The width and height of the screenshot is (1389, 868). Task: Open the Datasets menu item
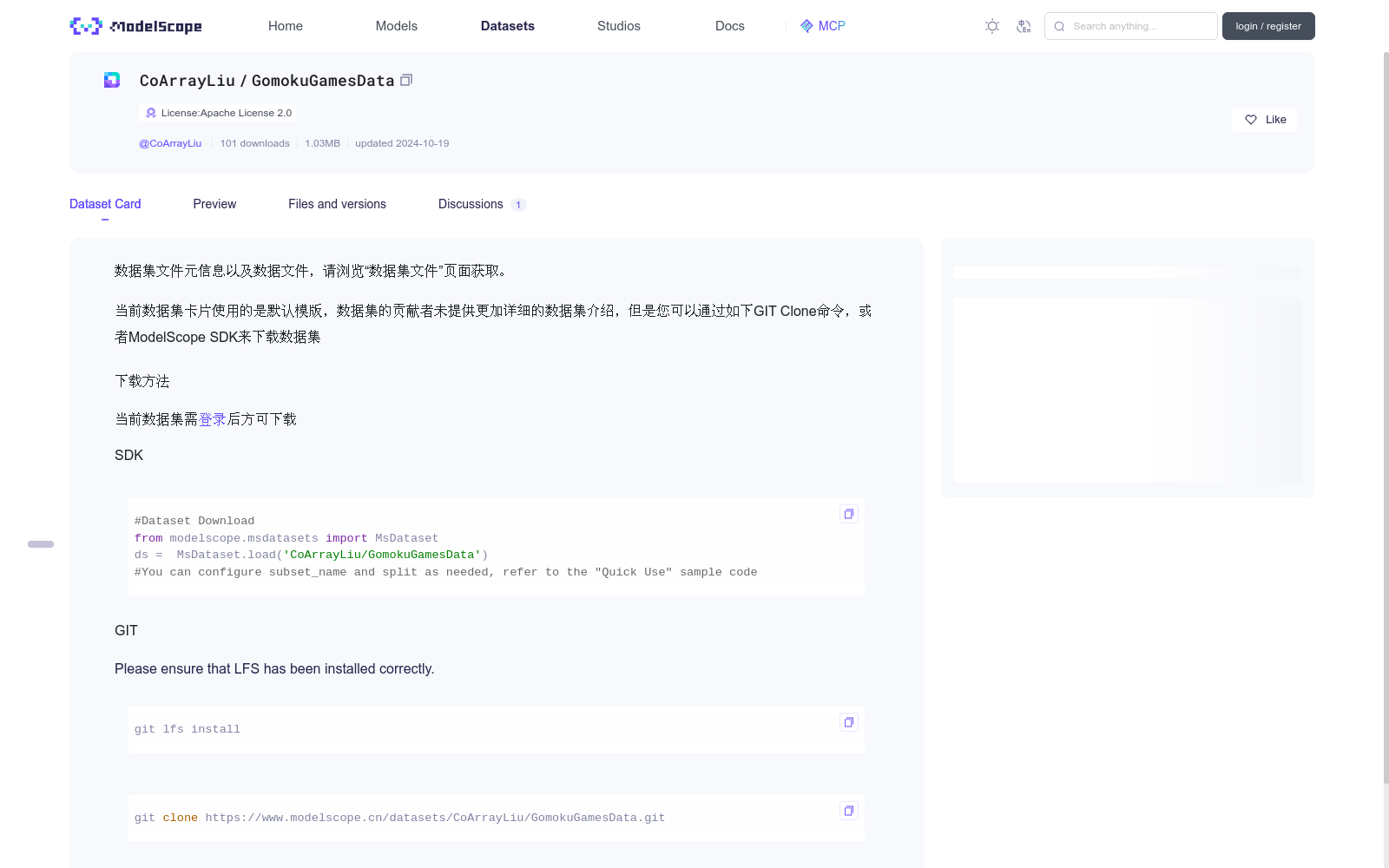pyautogui.click(x=508, y=26)
